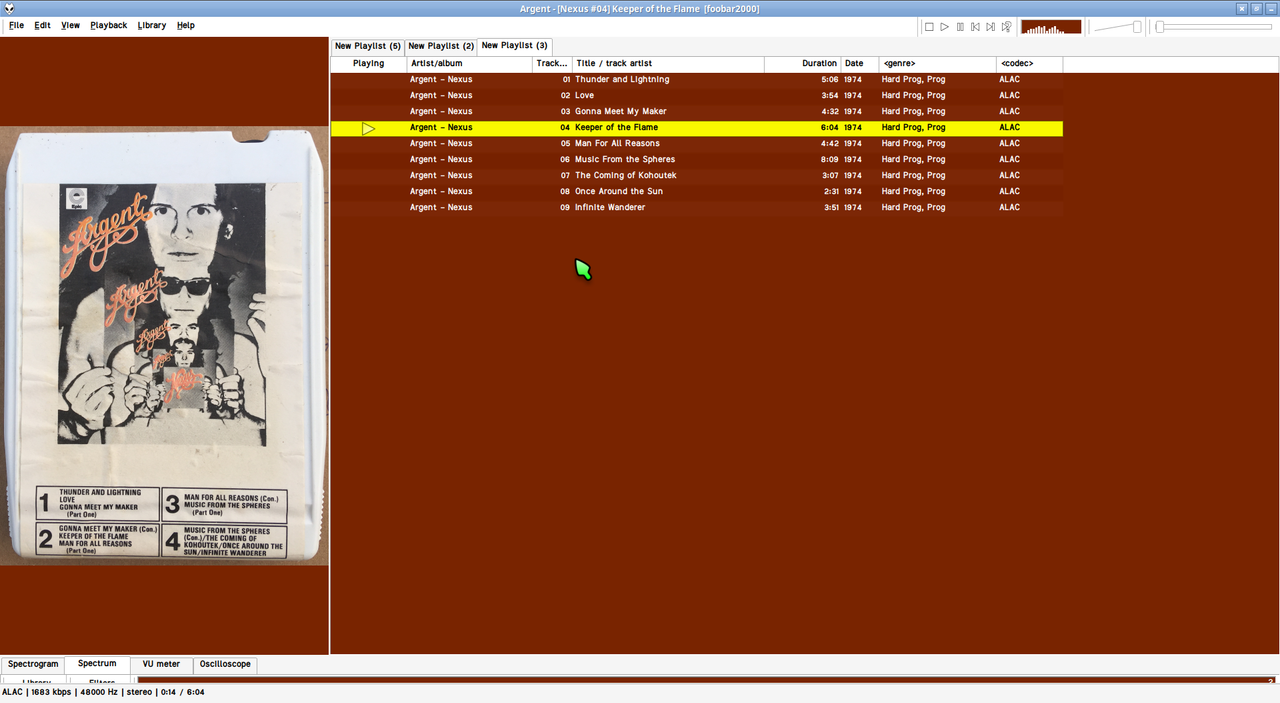The width and height of the screenshot is (1280, 703).
Task: Open the Help menu
Action: click(x=186, y=25)
